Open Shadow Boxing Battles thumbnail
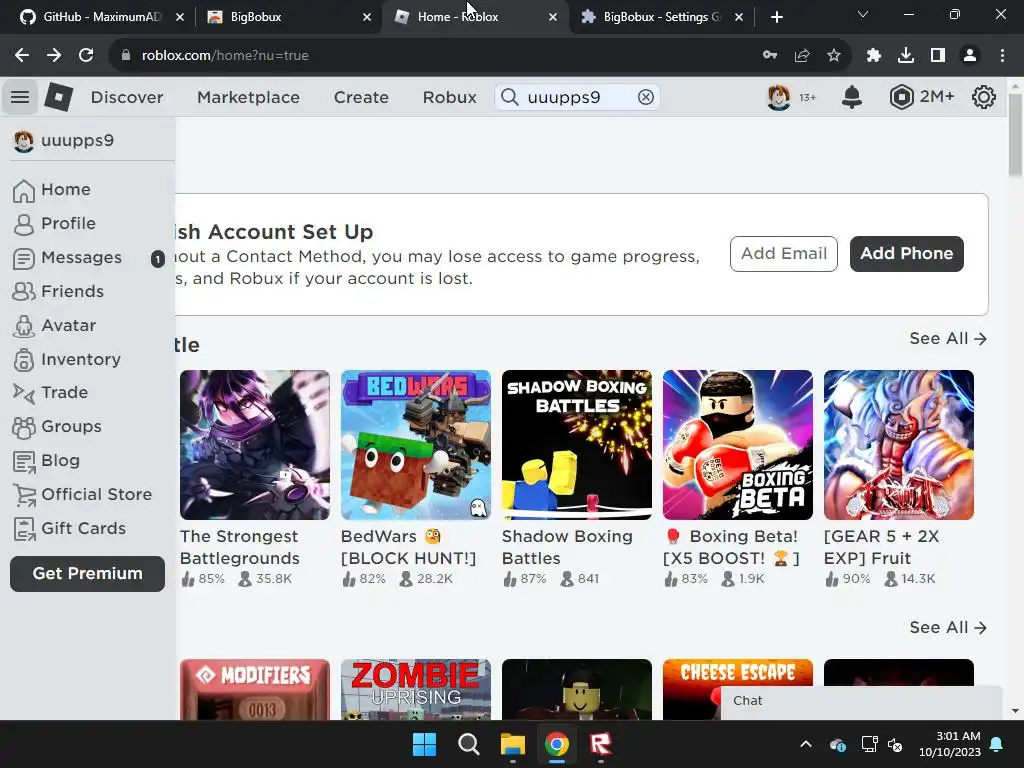 (577, 445)
